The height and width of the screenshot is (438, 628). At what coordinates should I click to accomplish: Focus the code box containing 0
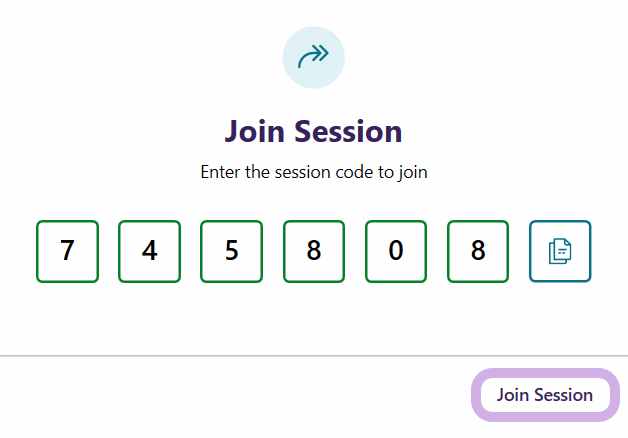pos(396,251)
